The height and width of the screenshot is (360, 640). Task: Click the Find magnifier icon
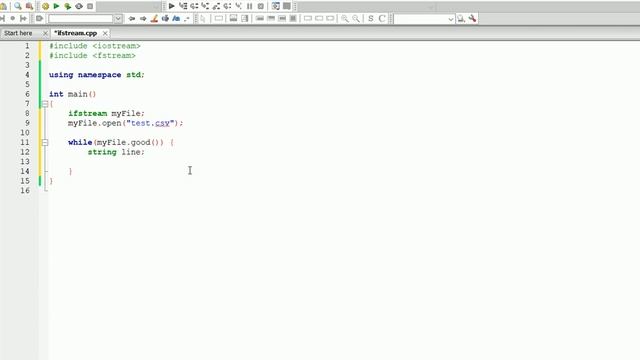tap(18, 6)
